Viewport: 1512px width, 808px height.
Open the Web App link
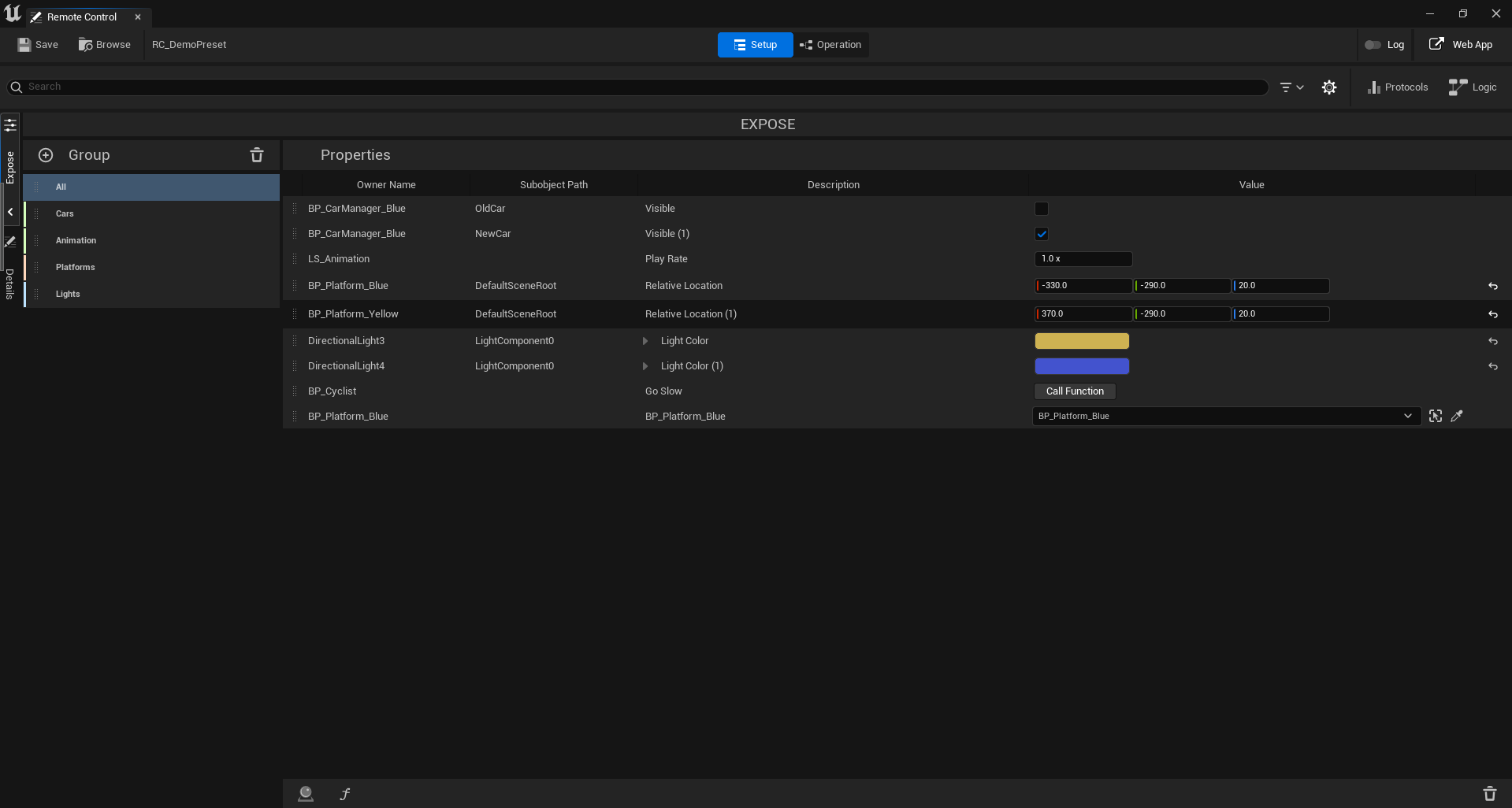coord(1461,45)
